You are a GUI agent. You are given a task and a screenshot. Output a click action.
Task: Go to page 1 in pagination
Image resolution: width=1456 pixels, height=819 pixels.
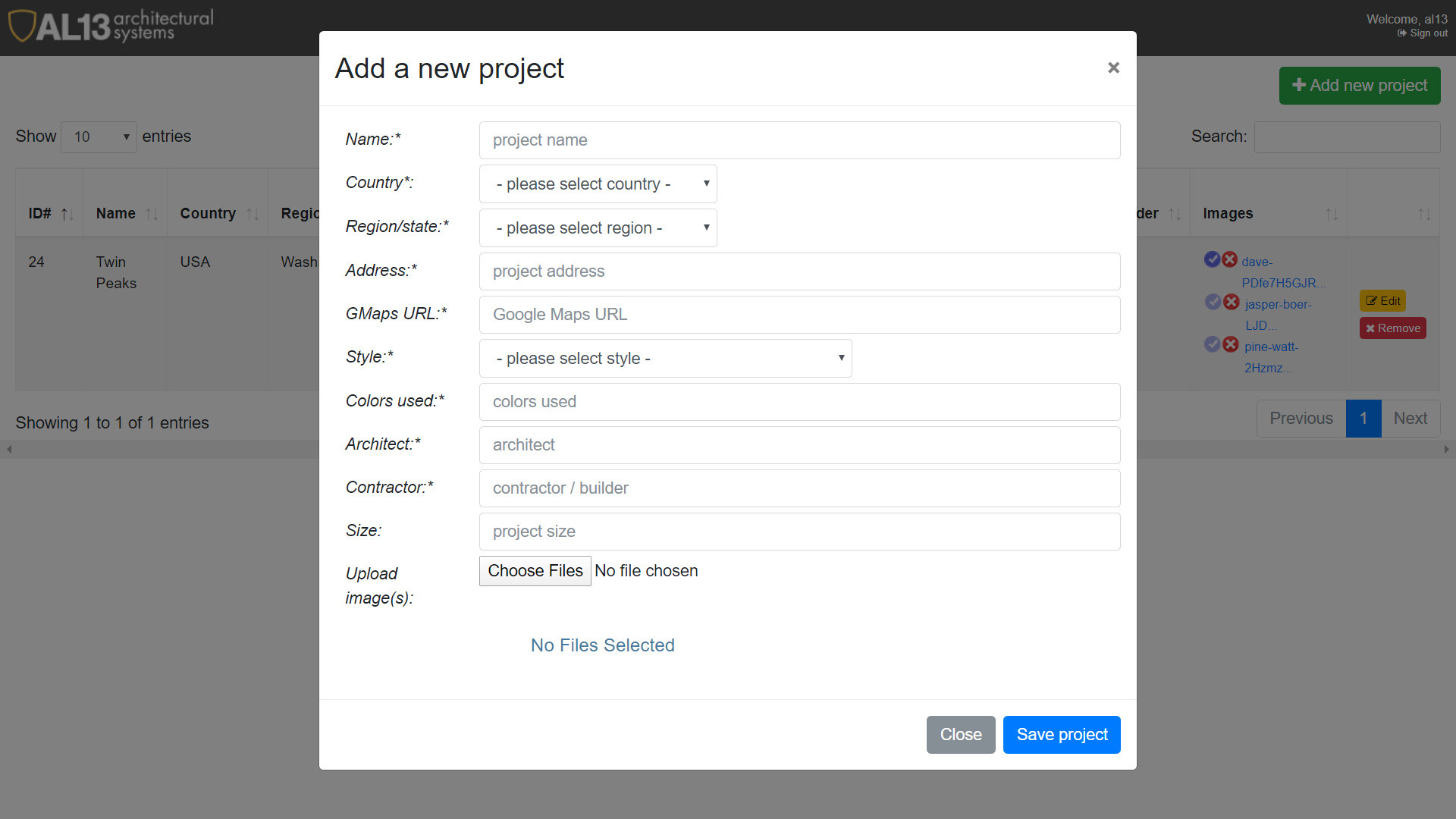point(1363,419)
